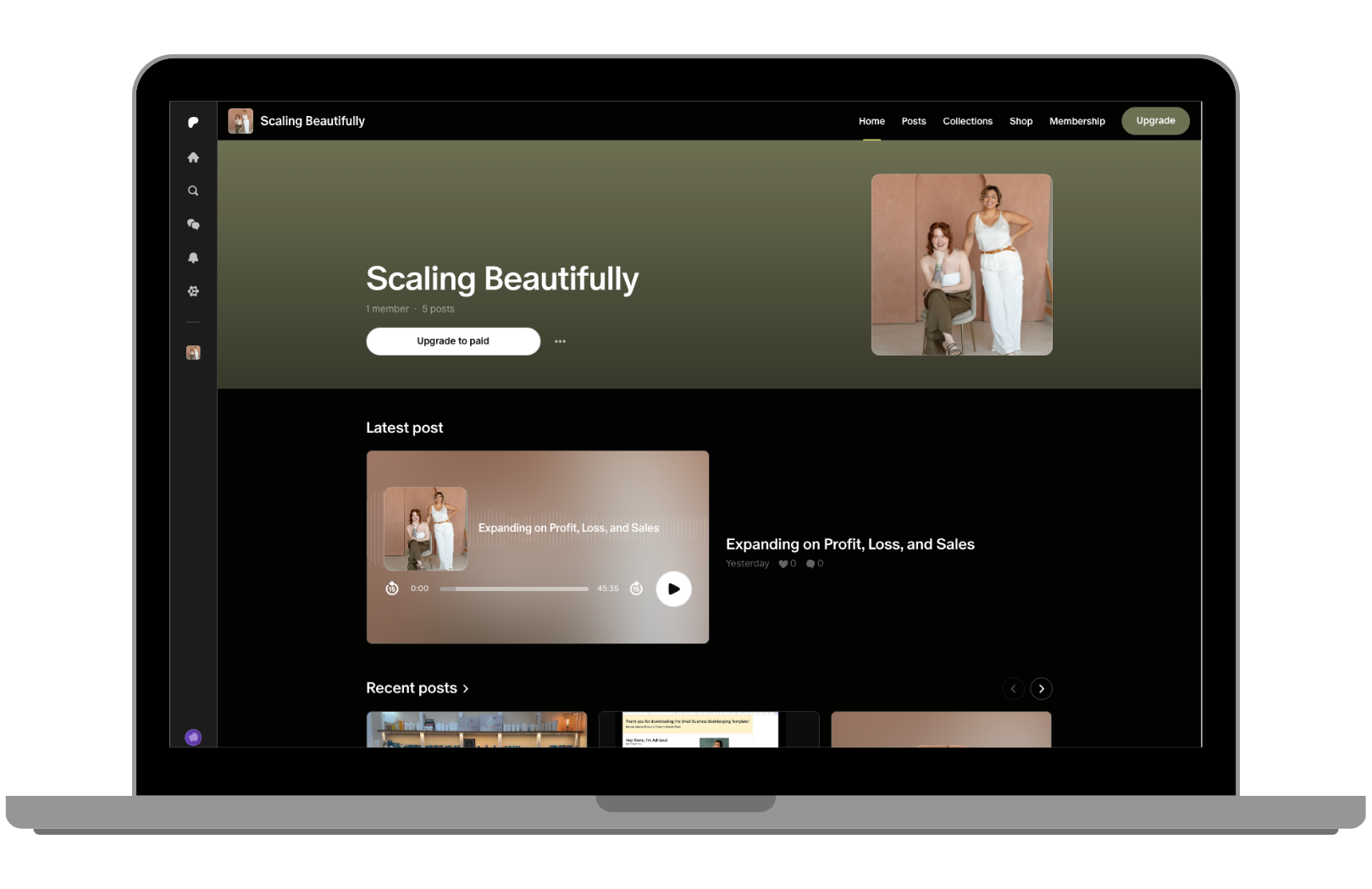Open settings gear icon in sidebar
Image resolution: width=1372 pixels, height=889 pixels.
193,291
